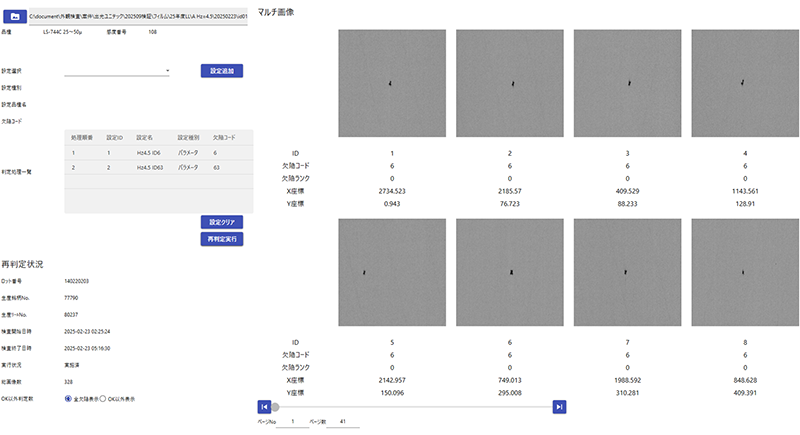Viewport: 800px width, 435px height.
Task: Open defect thumbnail with ID 1
Action: pos(392,83)
